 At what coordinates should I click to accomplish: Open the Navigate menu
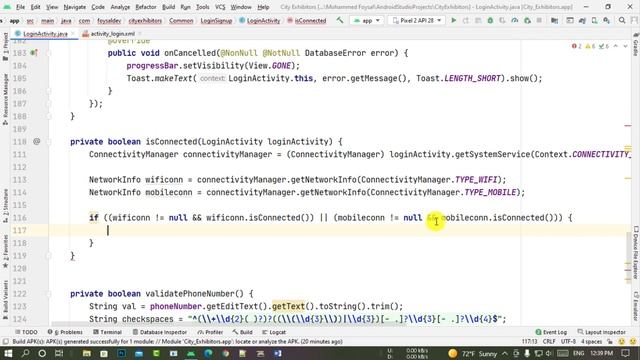(75, 7)
